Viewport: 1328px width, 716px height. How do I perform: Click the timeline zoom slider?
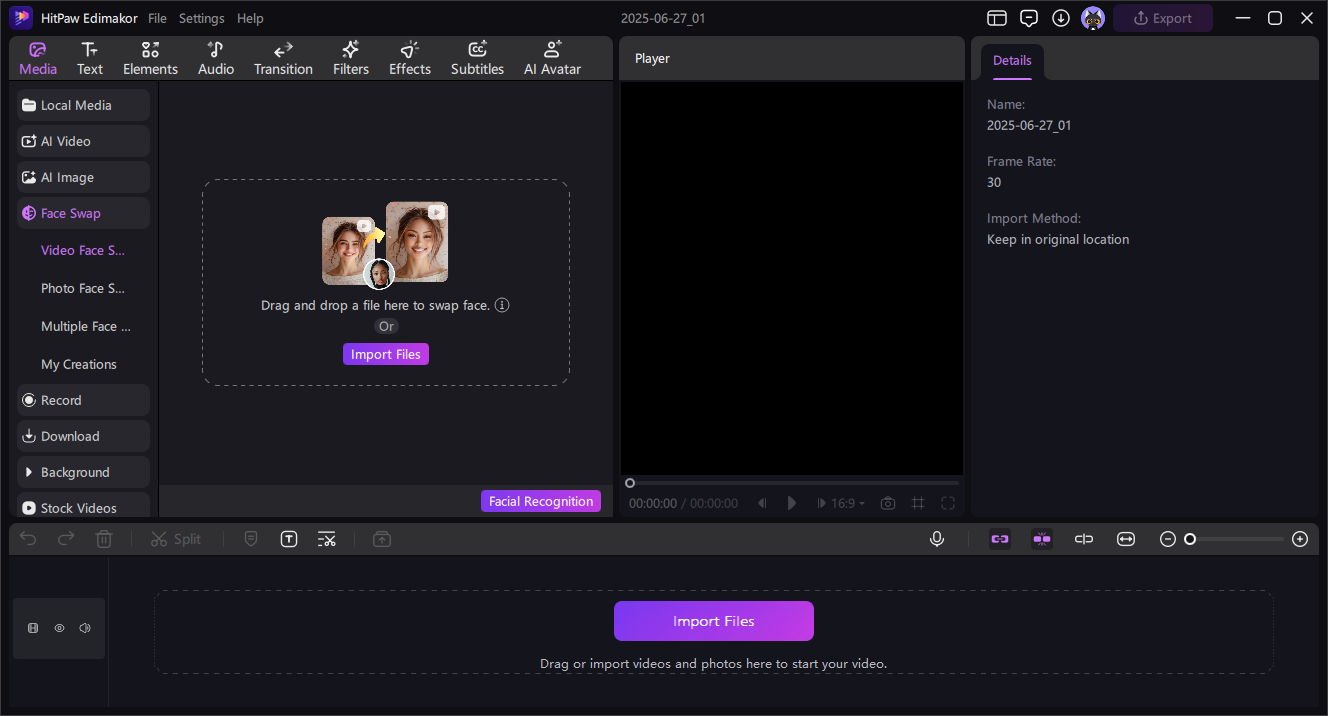1236,539
